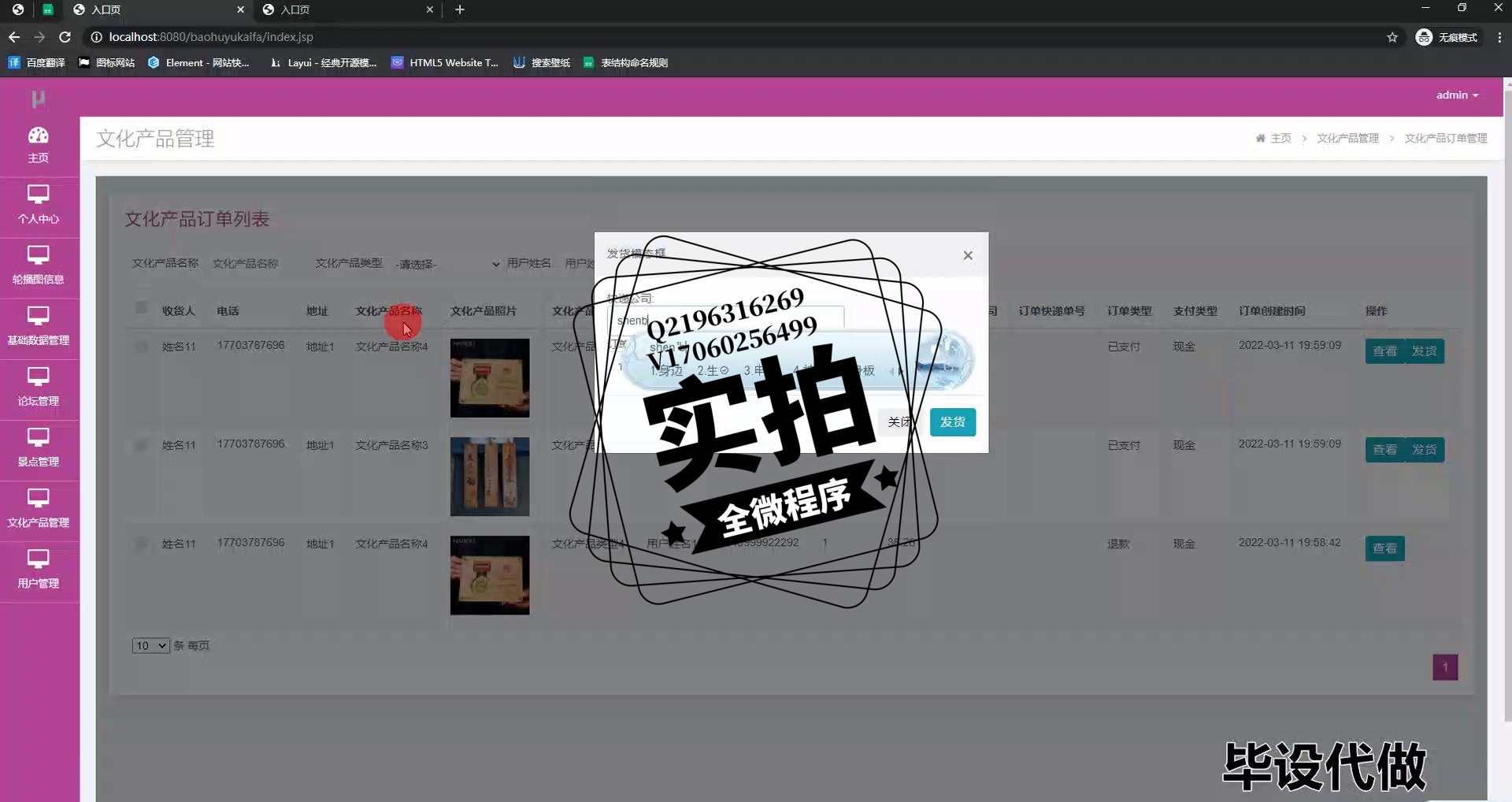Open a new browser tab

[460, 9]
